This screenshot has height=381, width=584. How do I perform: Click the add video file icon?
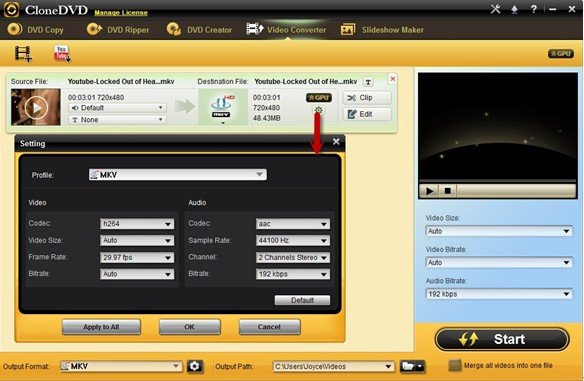(23, 54)
